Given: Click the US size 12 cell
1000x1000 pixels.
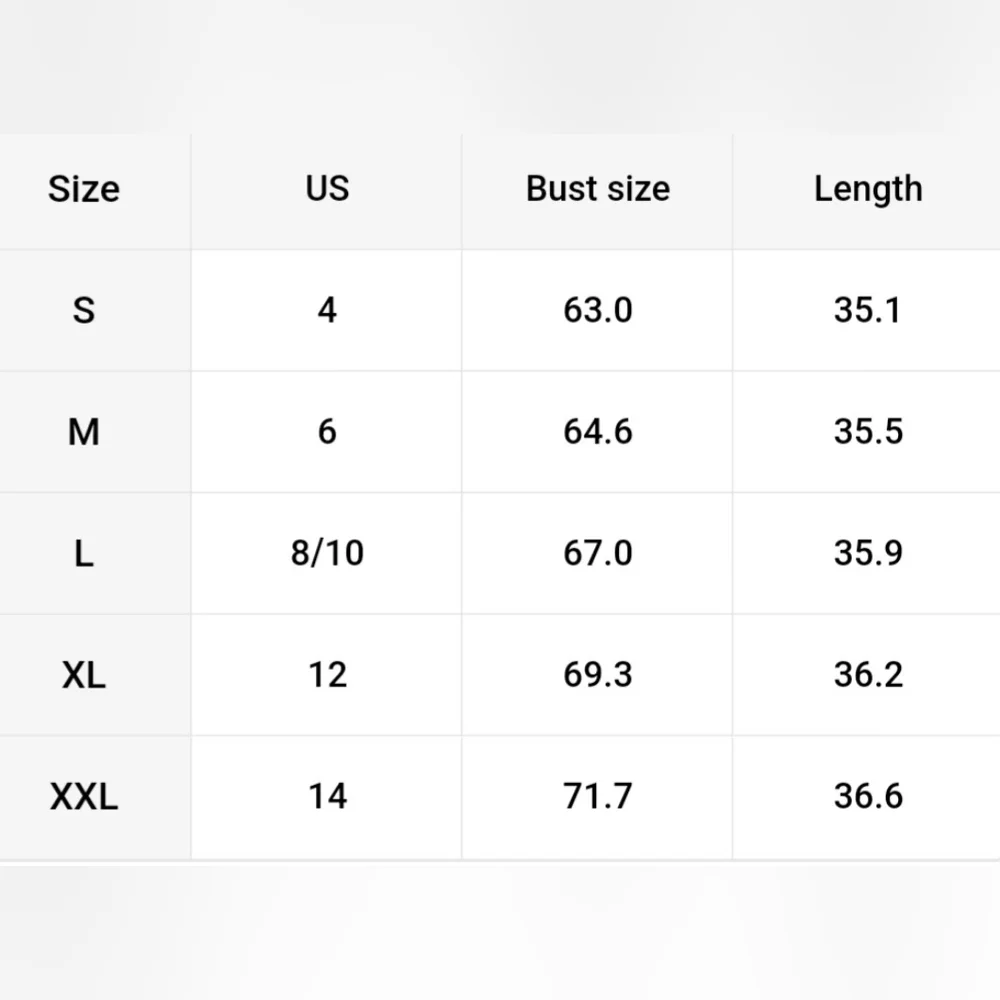Looking at the screenshot, I should click(327, 675).
